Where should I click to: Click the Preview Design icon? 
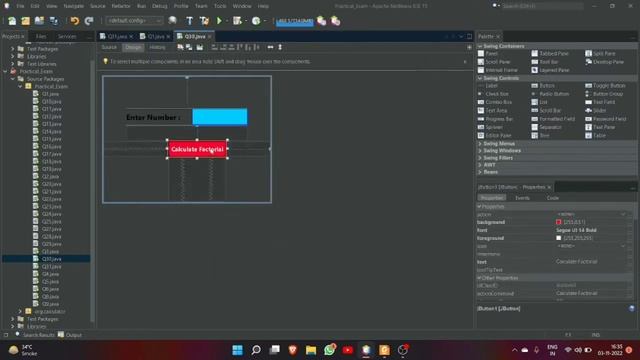tap(200, 47)
